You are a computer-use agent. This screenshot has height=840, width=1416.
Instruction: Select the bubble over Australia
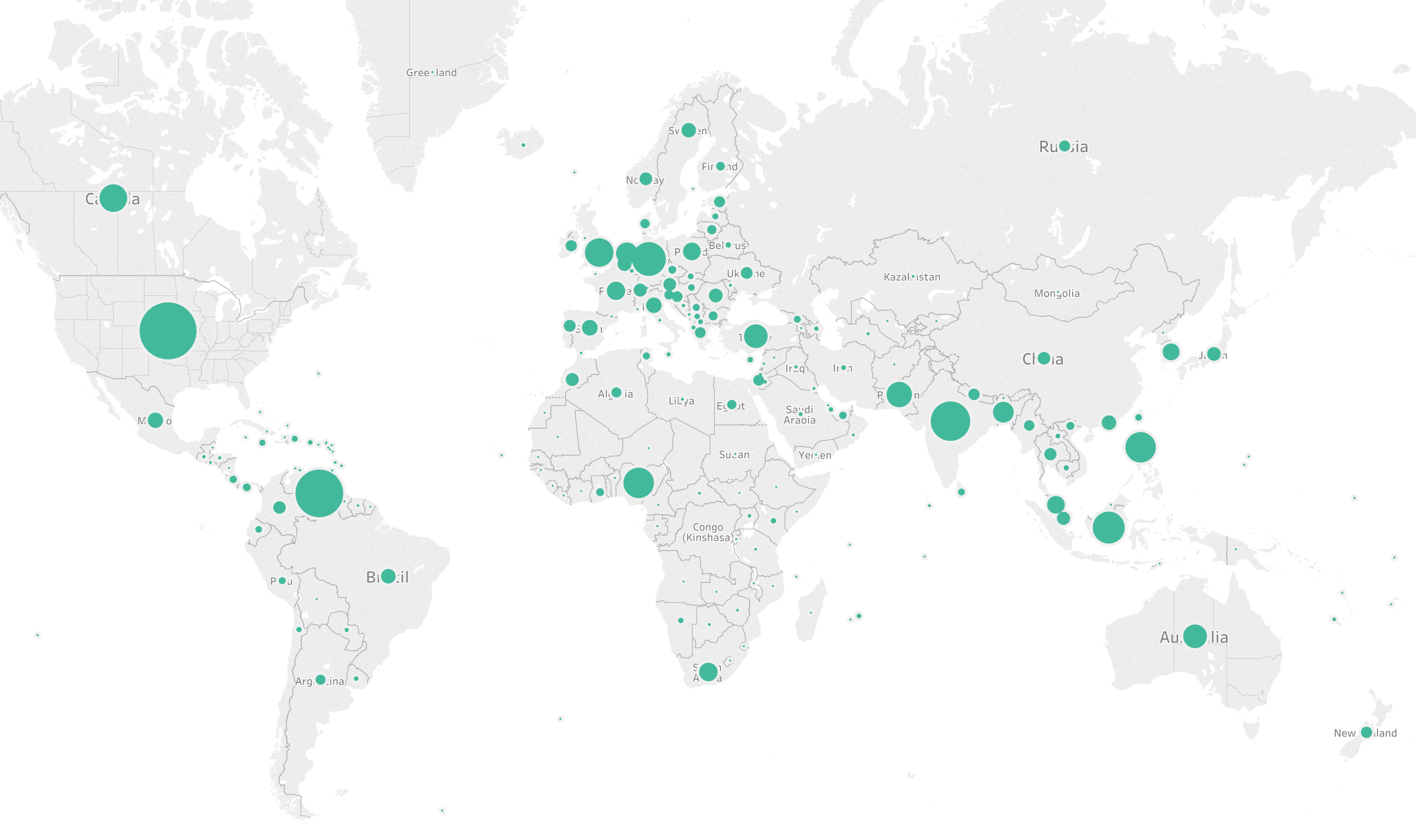(x=1195, y=636)
